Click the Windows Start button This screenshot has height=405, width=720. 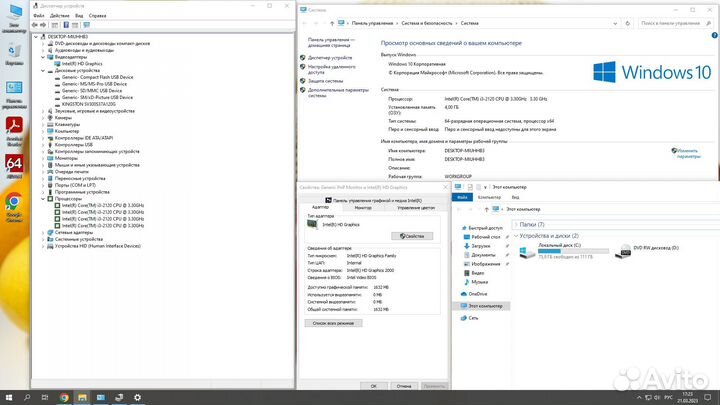pyautogui.click(x=9, y=398)
